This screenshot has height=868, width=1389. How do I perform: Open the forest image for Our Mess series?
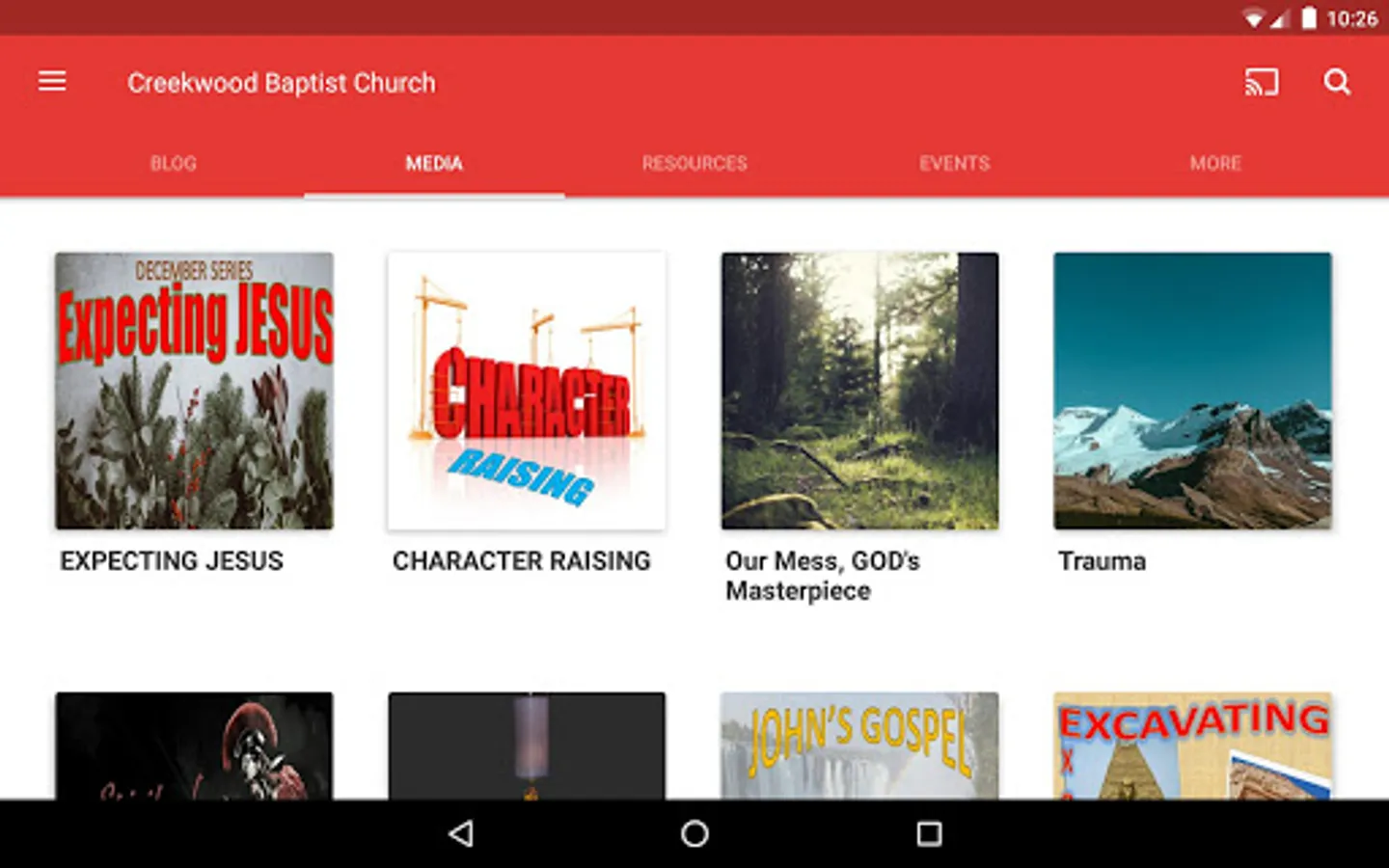point(859,391)
